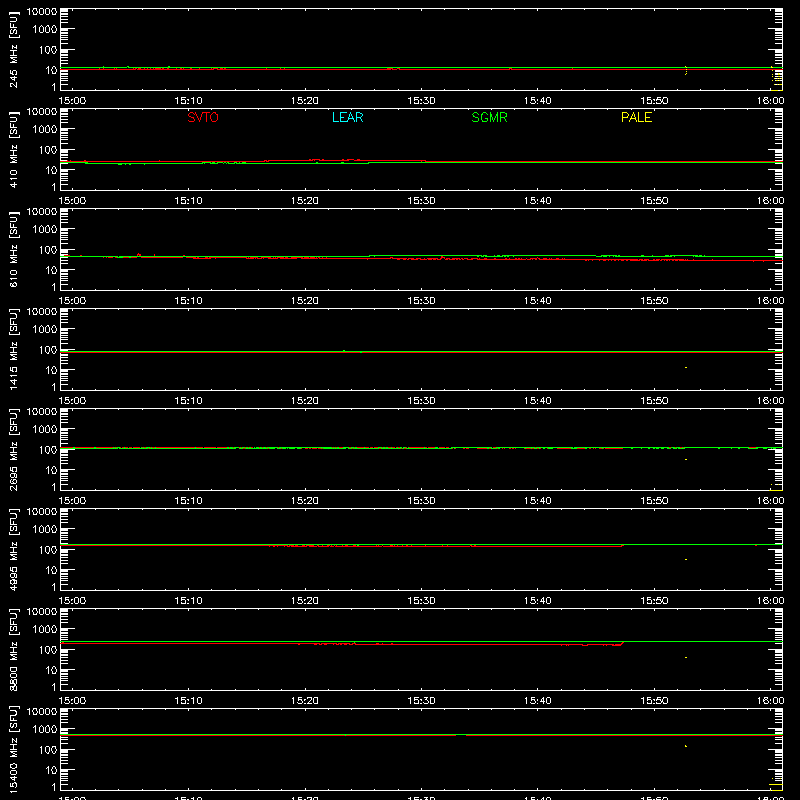Image resolution: width=800 pixels, height=800 pixels.
Task: Select the '4995 MHz [SFU]' axis title
Action: [13, 549]
